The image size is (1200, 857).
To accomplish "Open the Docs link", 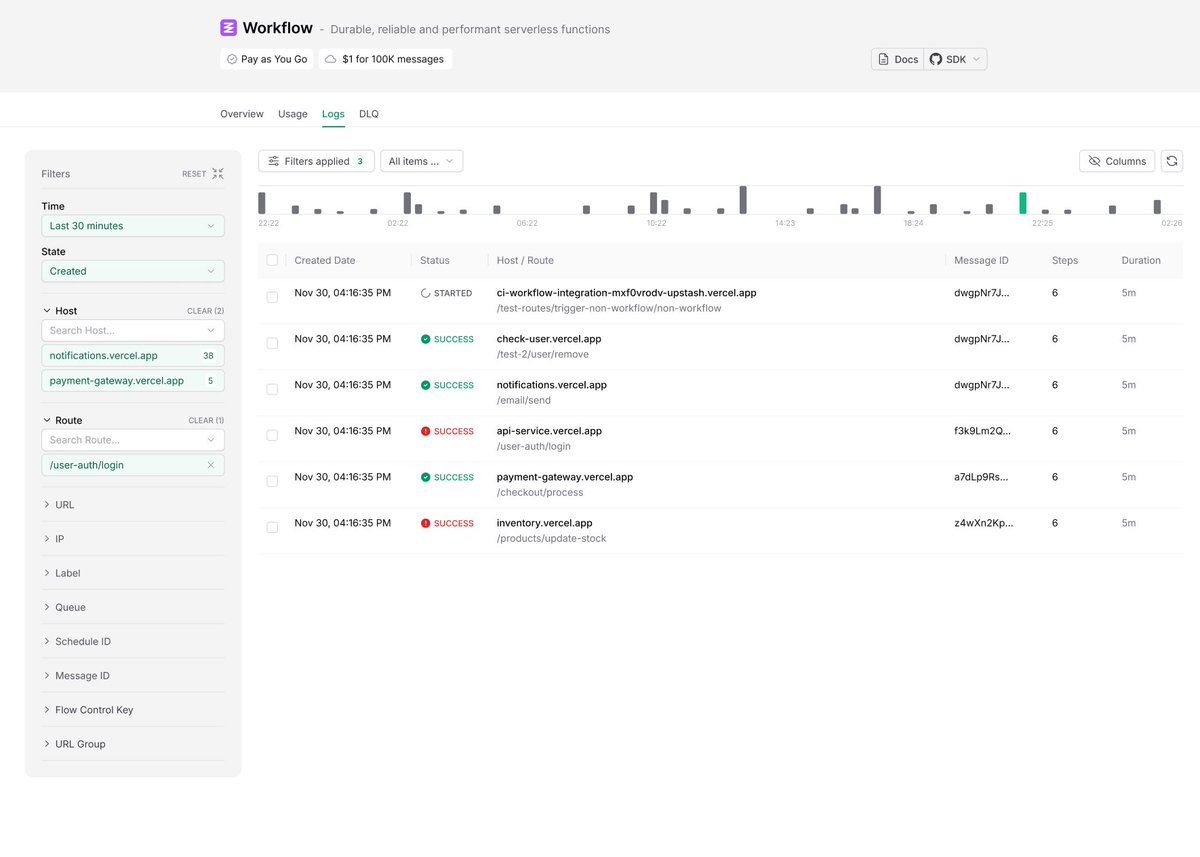I will (x=898, y=59).
